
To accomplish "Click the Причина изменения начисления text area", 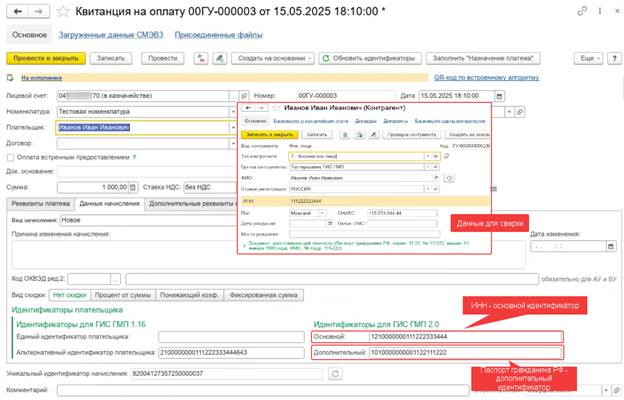I will click(268, 254).
